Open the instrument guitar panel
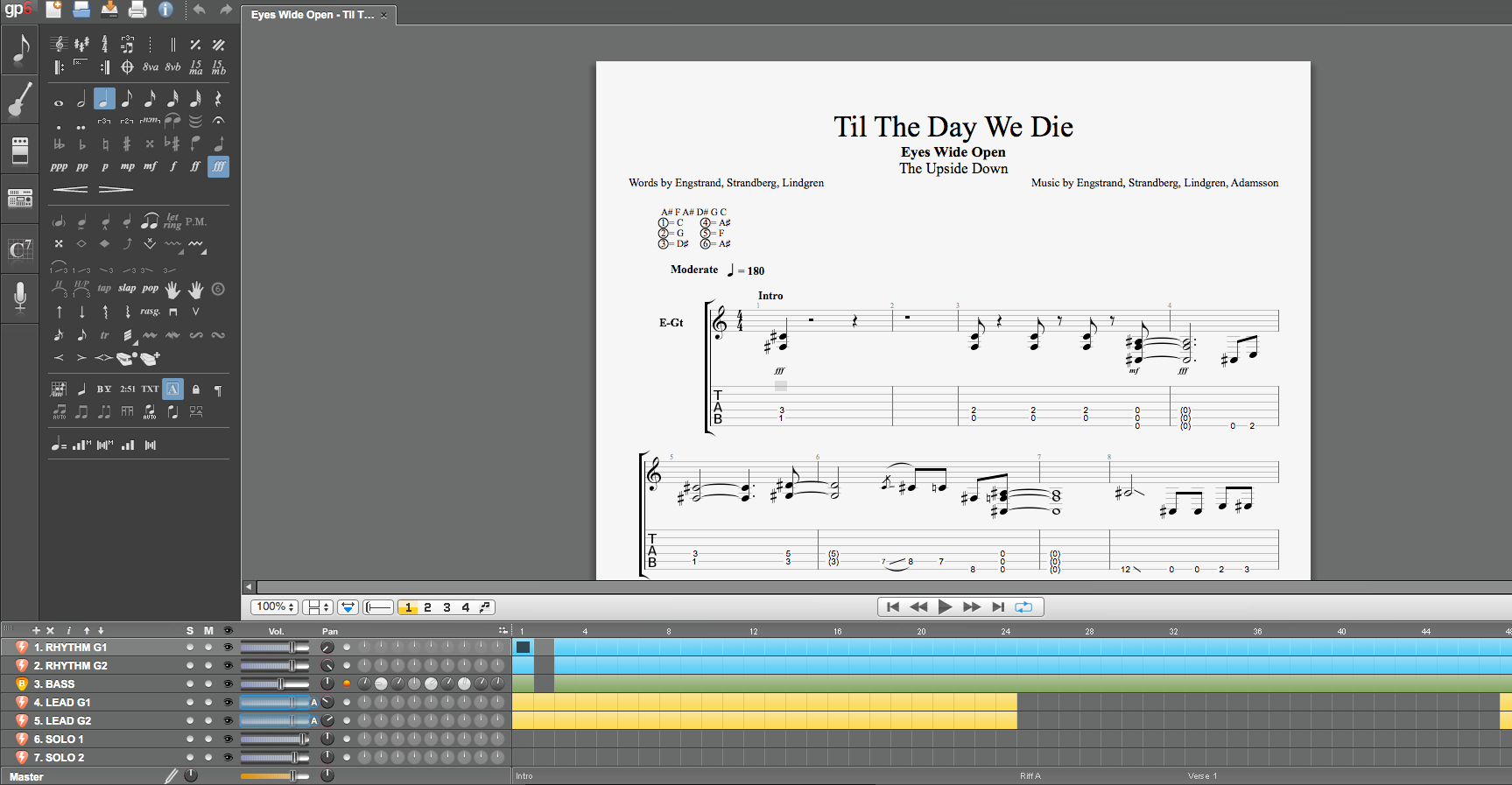 20,100
